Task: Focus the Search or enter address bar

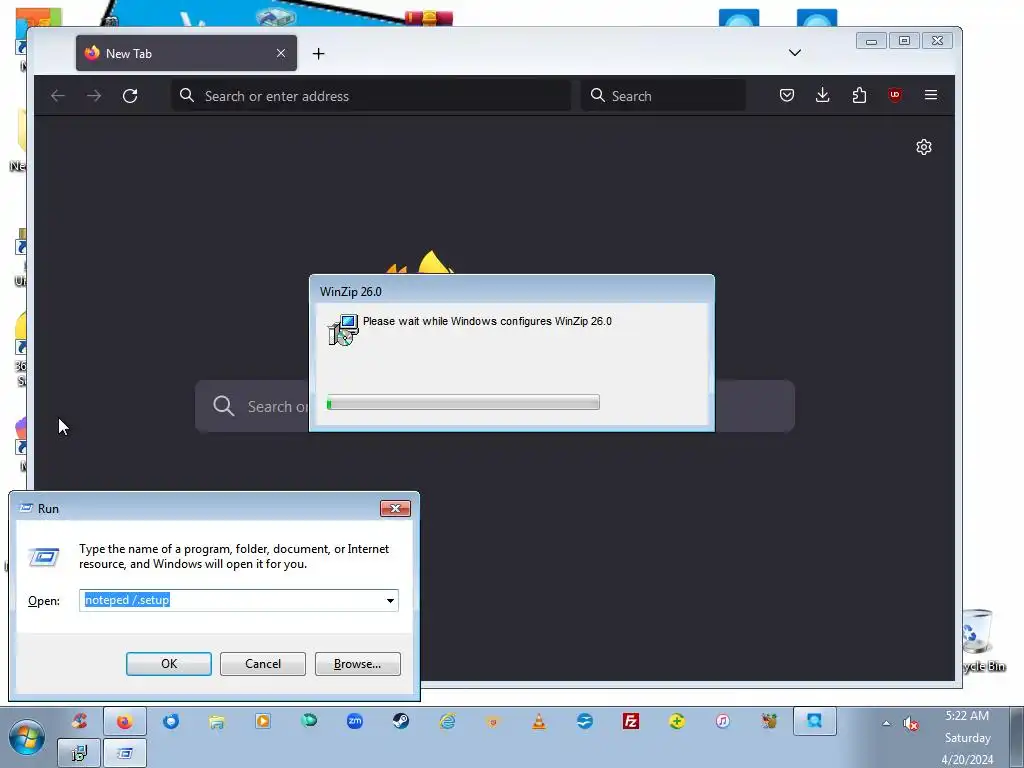Action: coord(371,96)
